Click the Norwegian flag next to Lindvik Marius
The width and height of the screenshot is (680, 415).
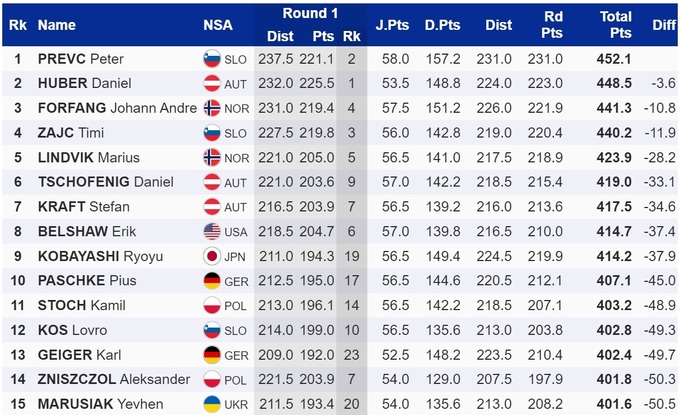point(211,157)
